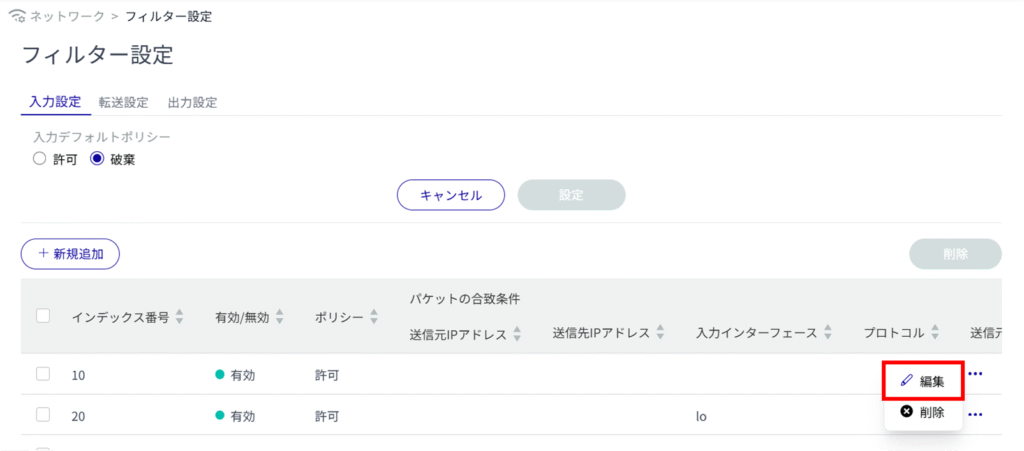The width and height of the screenshot is (1024, 451).
Task: Sort by destination IP address arrows
Action: pyautogui.click(x=661, y=334)
